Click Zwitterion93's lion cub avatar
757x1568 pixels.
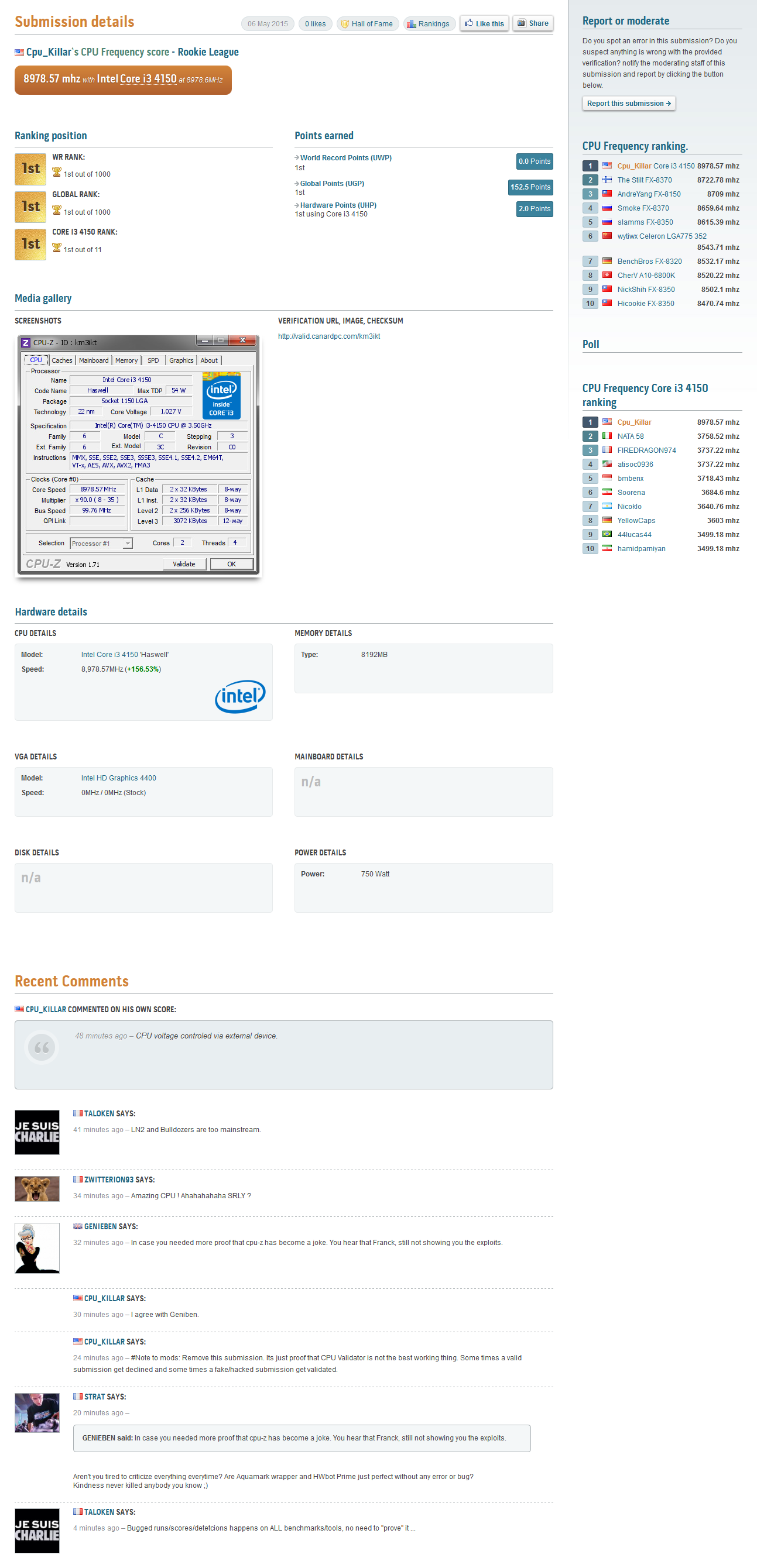37,1189
